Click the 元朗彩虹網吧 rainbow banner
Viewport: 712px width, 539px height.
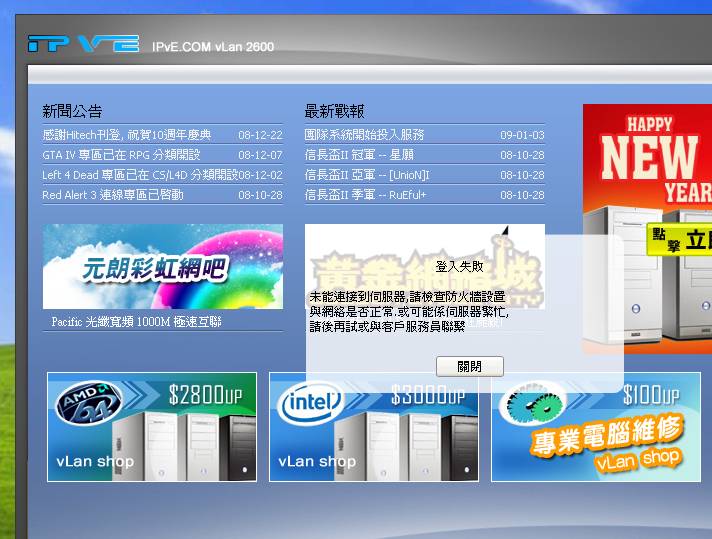[x=163, y=267]
